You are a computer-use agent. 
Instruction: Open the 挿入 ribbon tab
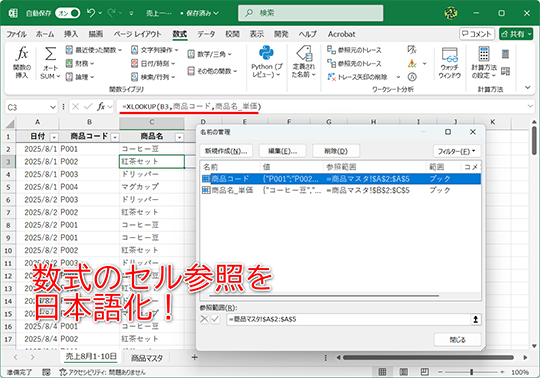(x=71, y=34)
